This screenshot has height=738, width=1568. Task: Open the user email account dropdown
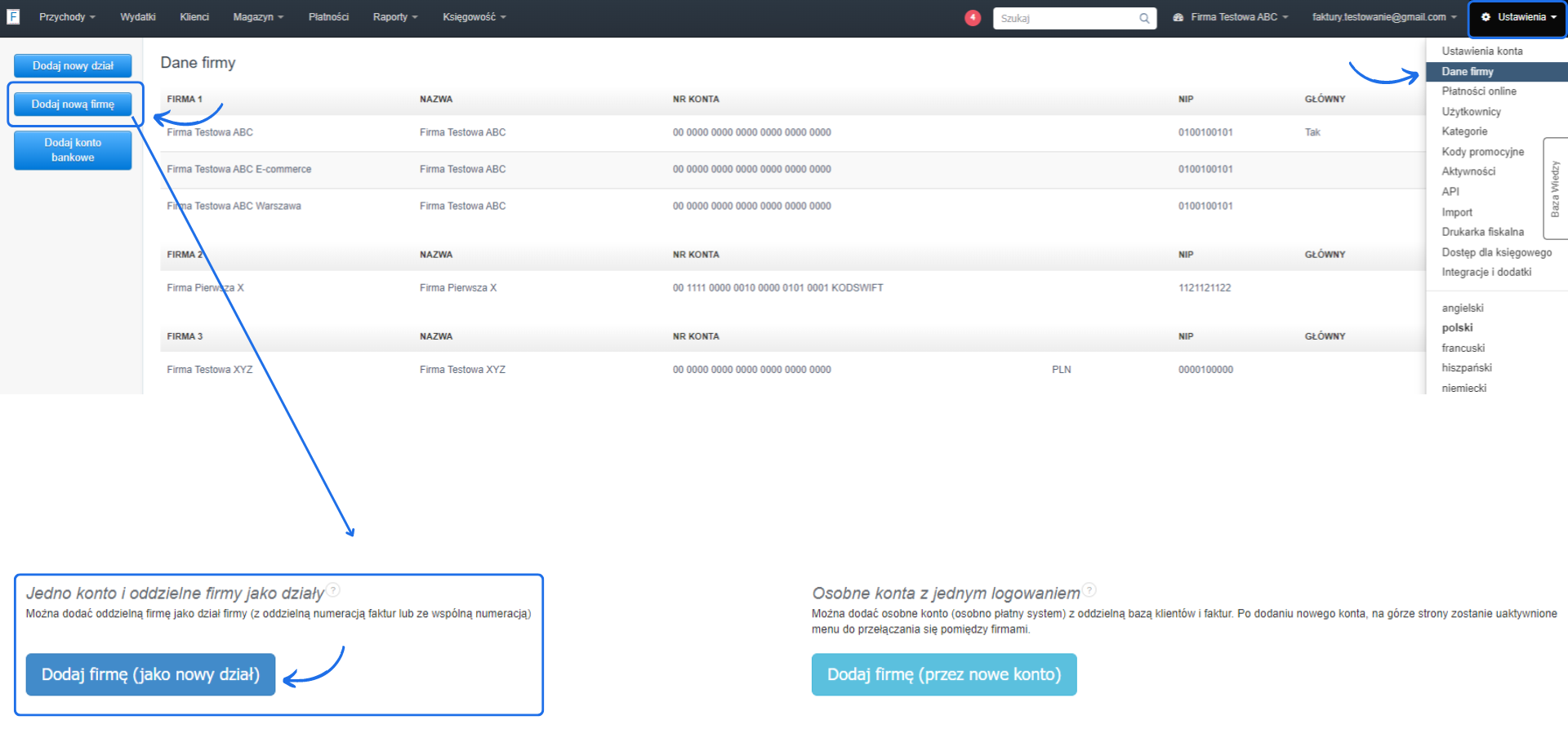(x=1383, y=17)
